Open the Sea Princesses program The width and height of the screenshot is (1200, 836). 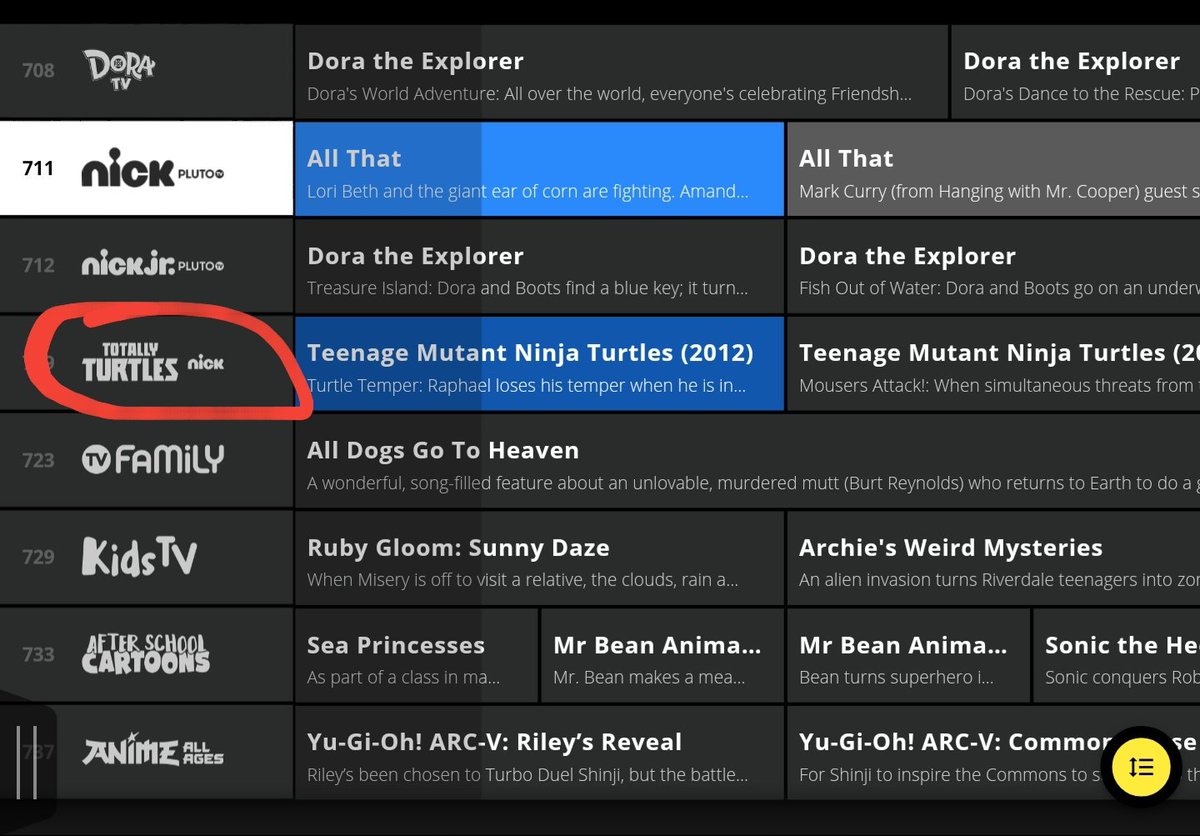click(416, 655)
